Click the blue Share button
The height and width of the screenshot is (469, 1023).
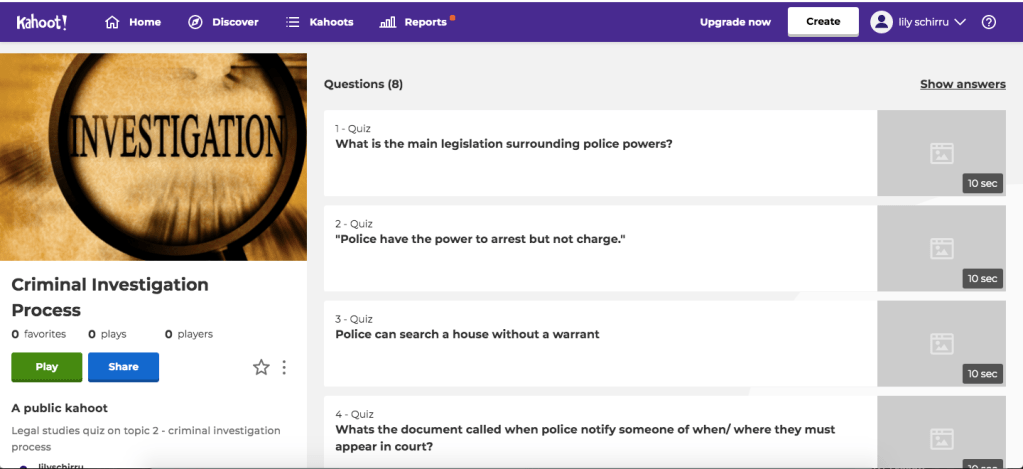coord(123,367)
